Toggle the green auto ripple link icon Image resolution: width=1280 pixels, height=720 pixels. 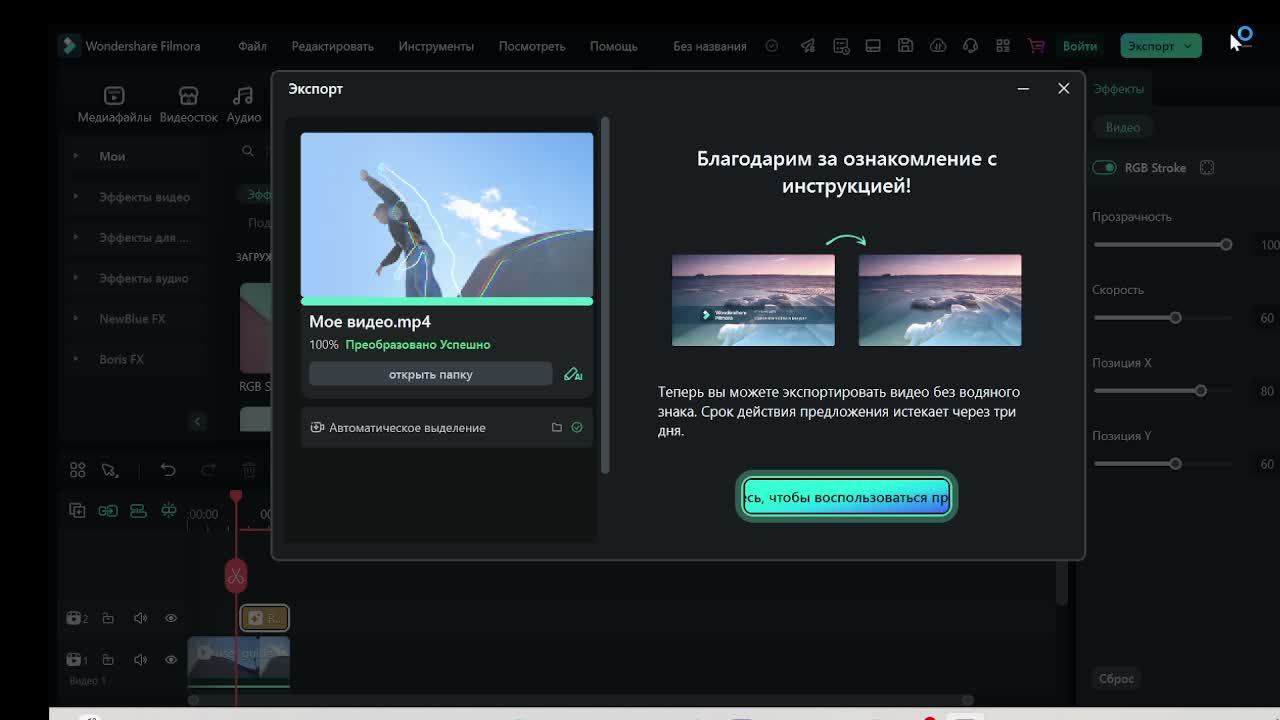tap(108, 511)
